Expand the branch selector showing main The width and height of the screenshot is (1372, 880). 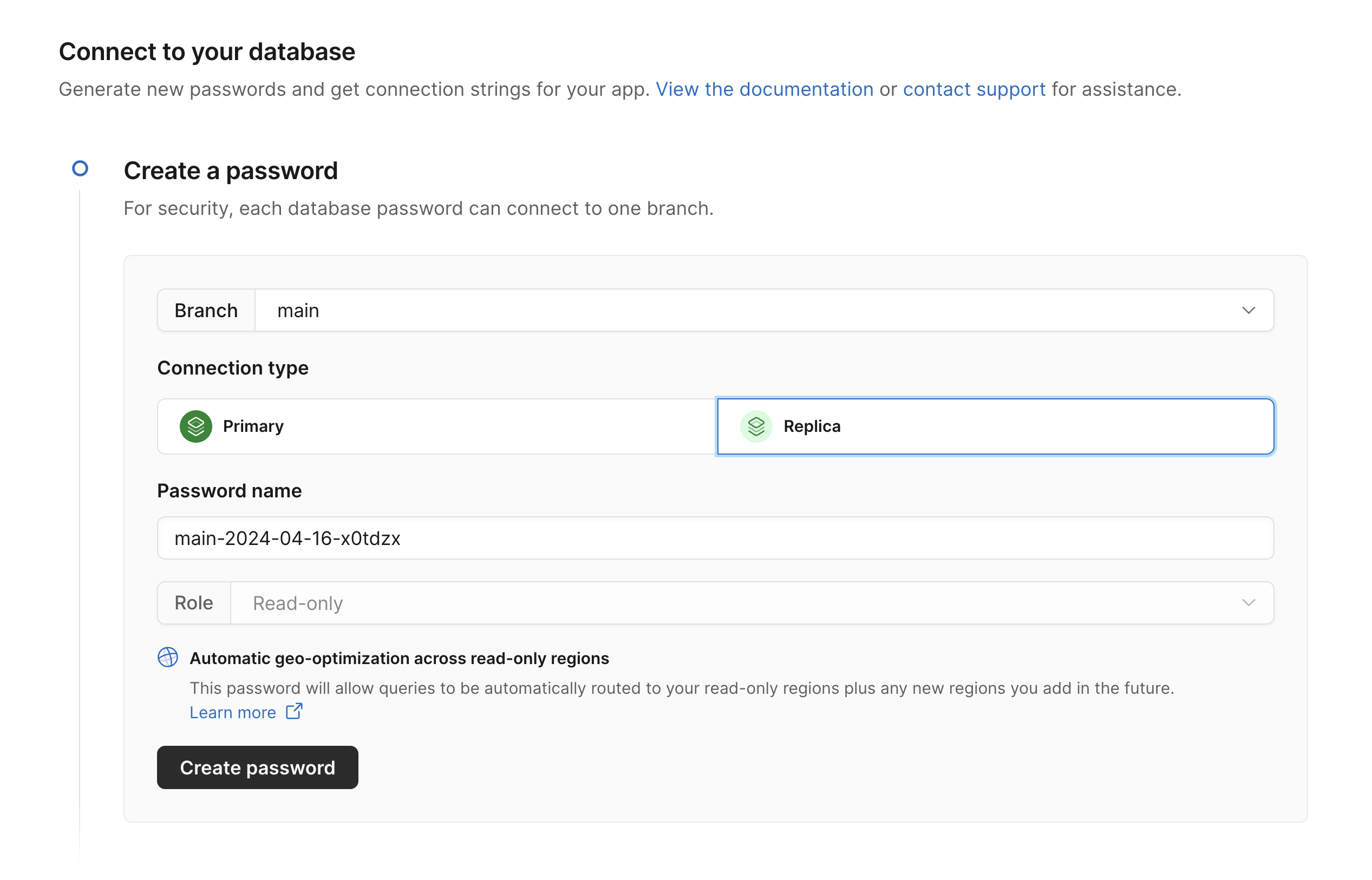pos(1249,310)
